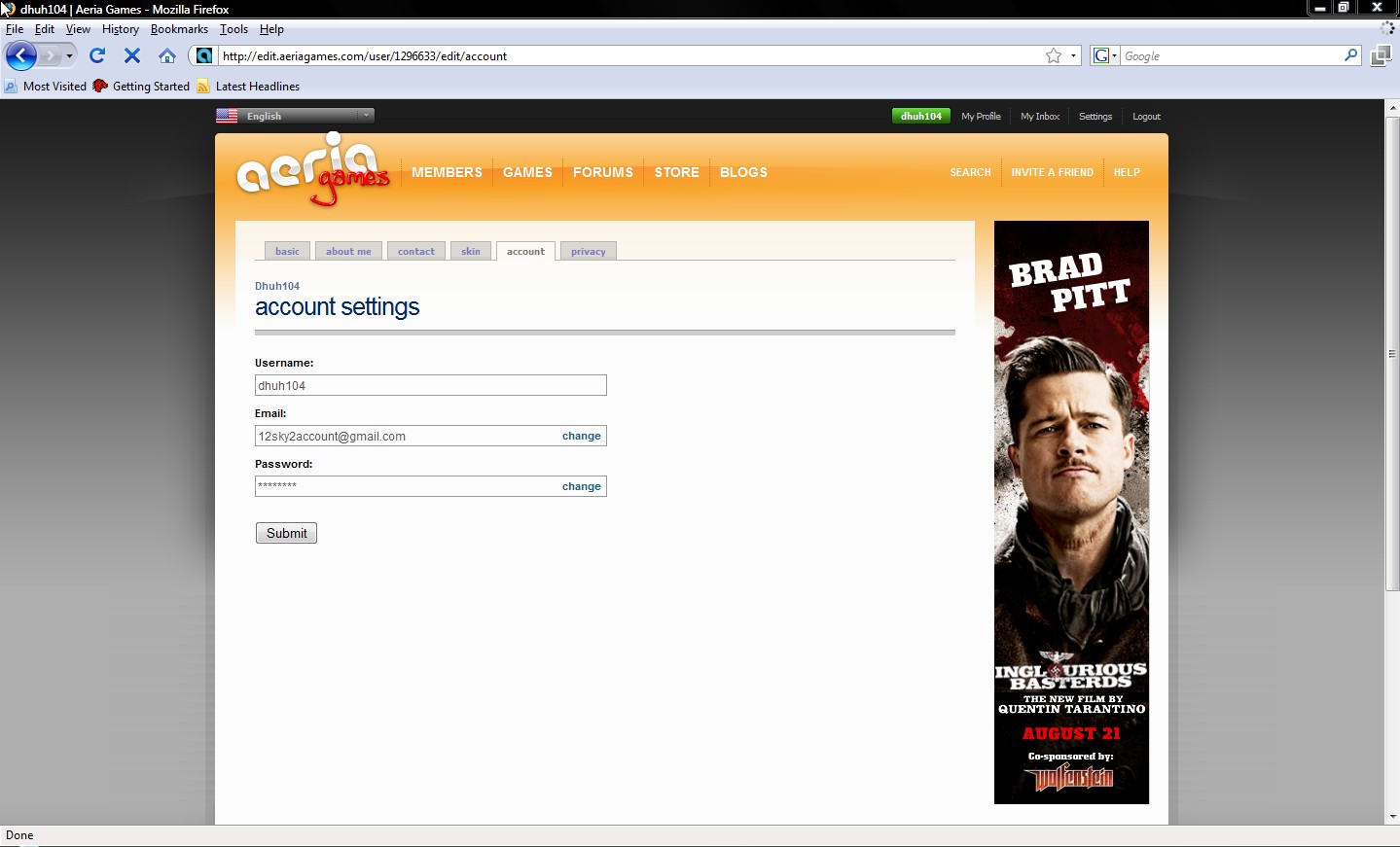1400x847 pixels.
Task: Open the address bar history dropdown
Action: point(1073,55)
